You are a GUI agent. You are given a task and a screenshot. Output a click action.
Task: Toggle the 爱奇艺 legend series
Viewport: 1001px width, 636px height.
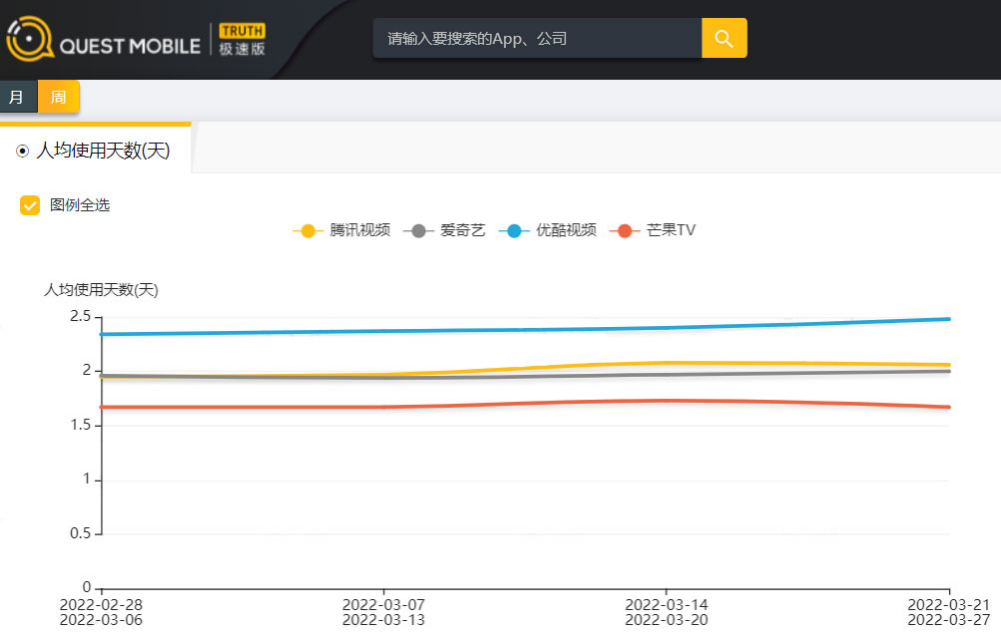pos(444,231)
